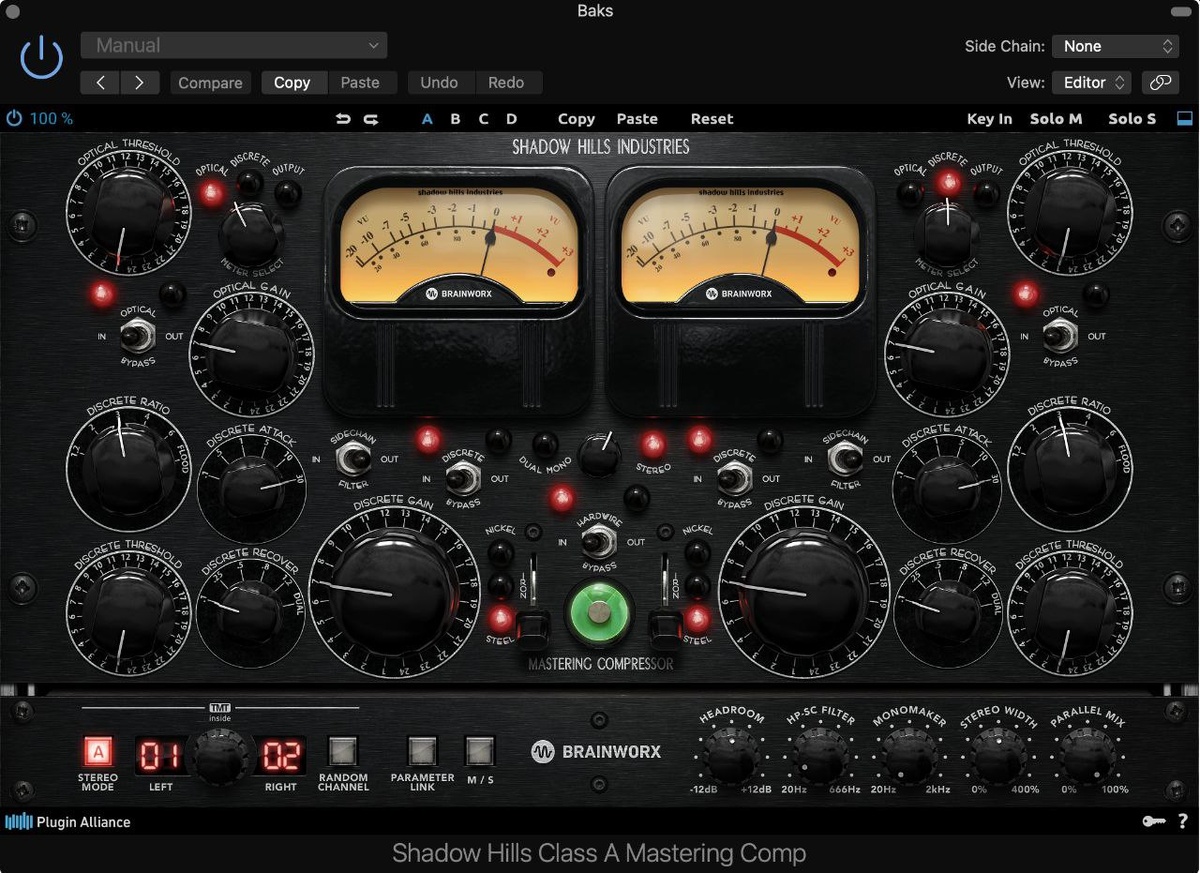
Task: Click the question mark help icon
Action: (1184, 822)
